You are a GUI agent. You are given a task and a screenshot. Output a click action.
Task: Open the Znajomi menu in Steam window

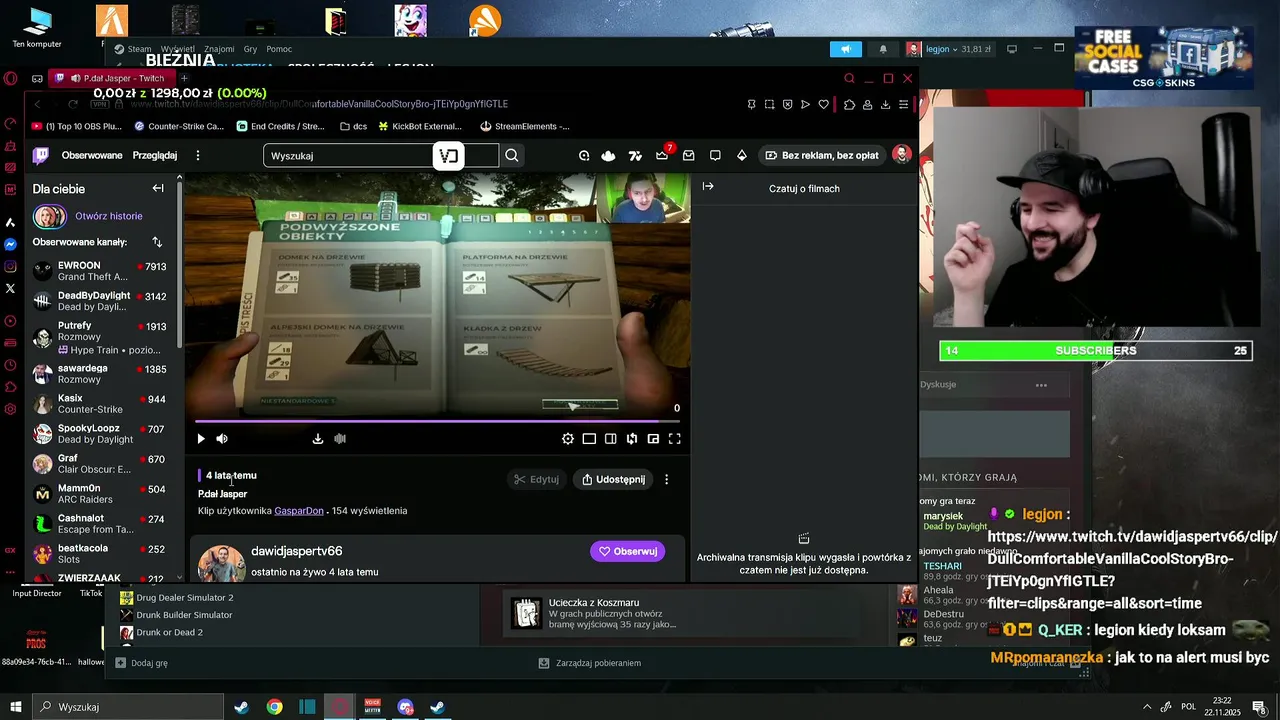click(x=219, y=49)
